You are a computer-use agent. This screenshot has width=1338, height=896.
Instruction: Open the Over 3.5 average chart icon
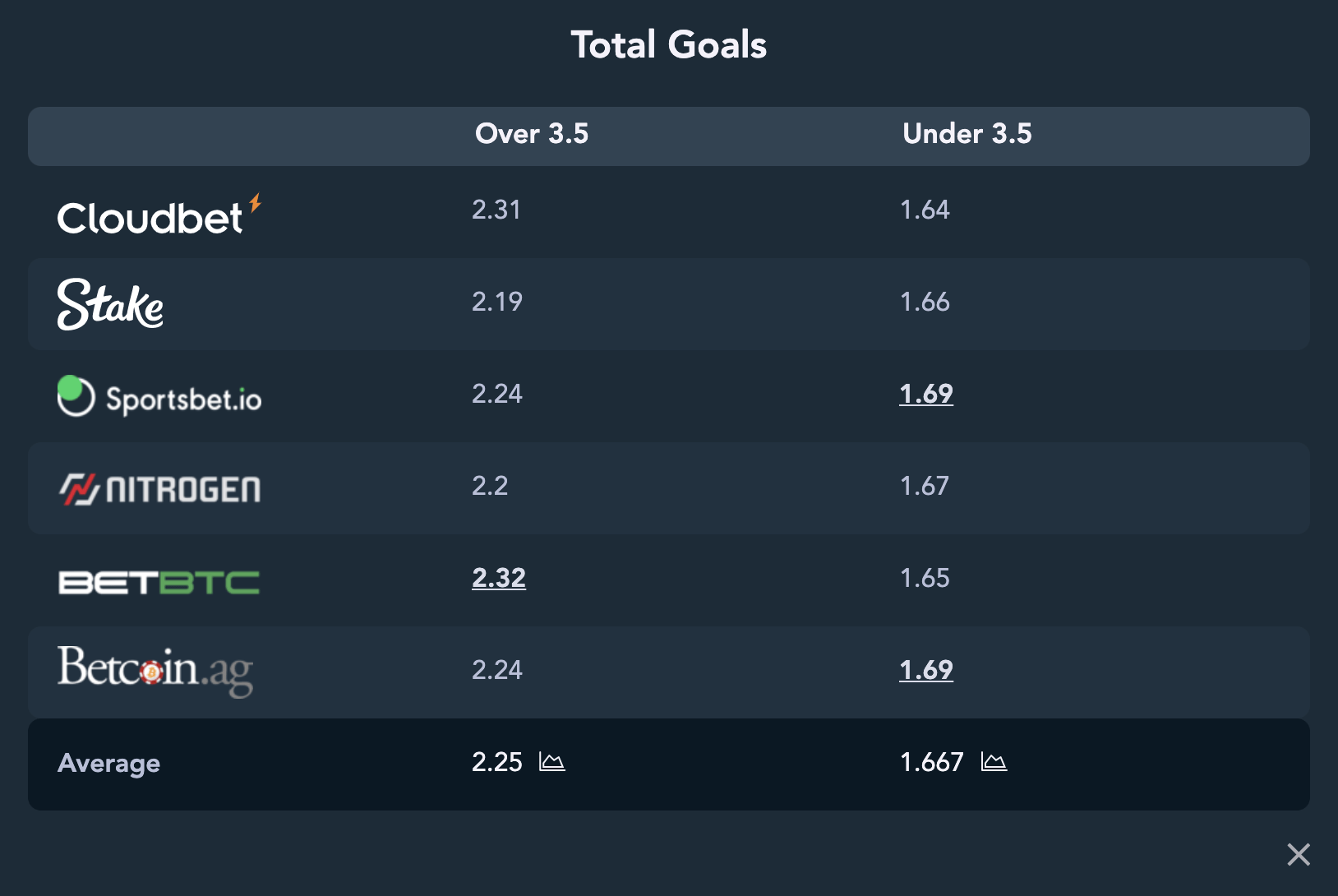click(x=551, y=762)
